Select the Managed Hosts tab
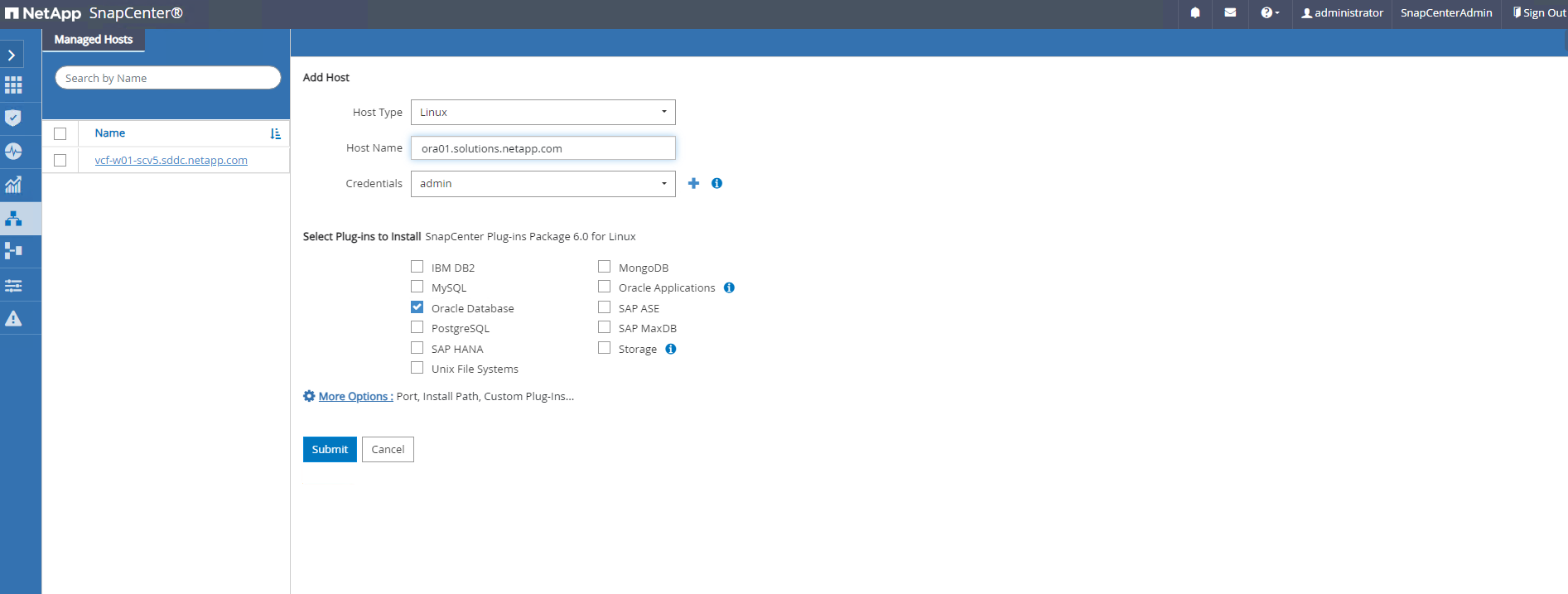Image resolution: width=1568 pixels, height=594 pixels. tap(94, 40)
